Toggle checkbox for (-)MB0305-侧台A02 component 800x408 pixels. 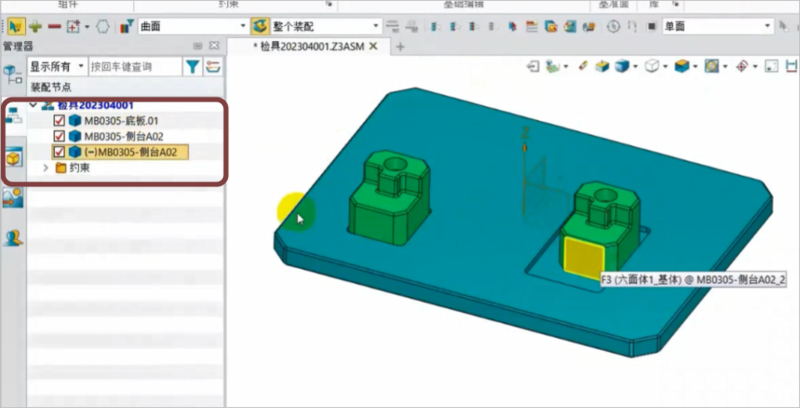59,152
